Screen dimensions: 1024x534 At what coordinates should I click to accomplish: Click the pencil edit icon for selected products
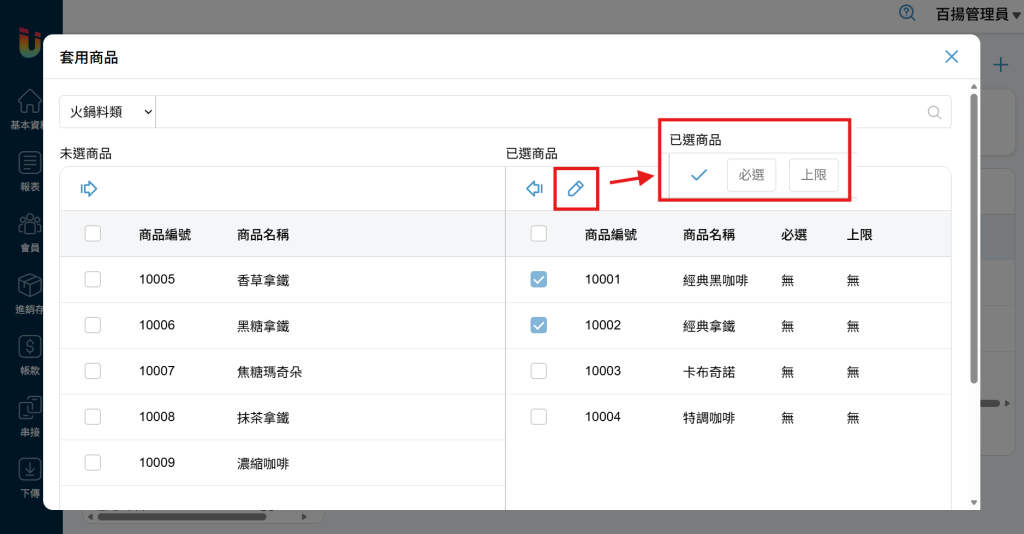(575, 189)
